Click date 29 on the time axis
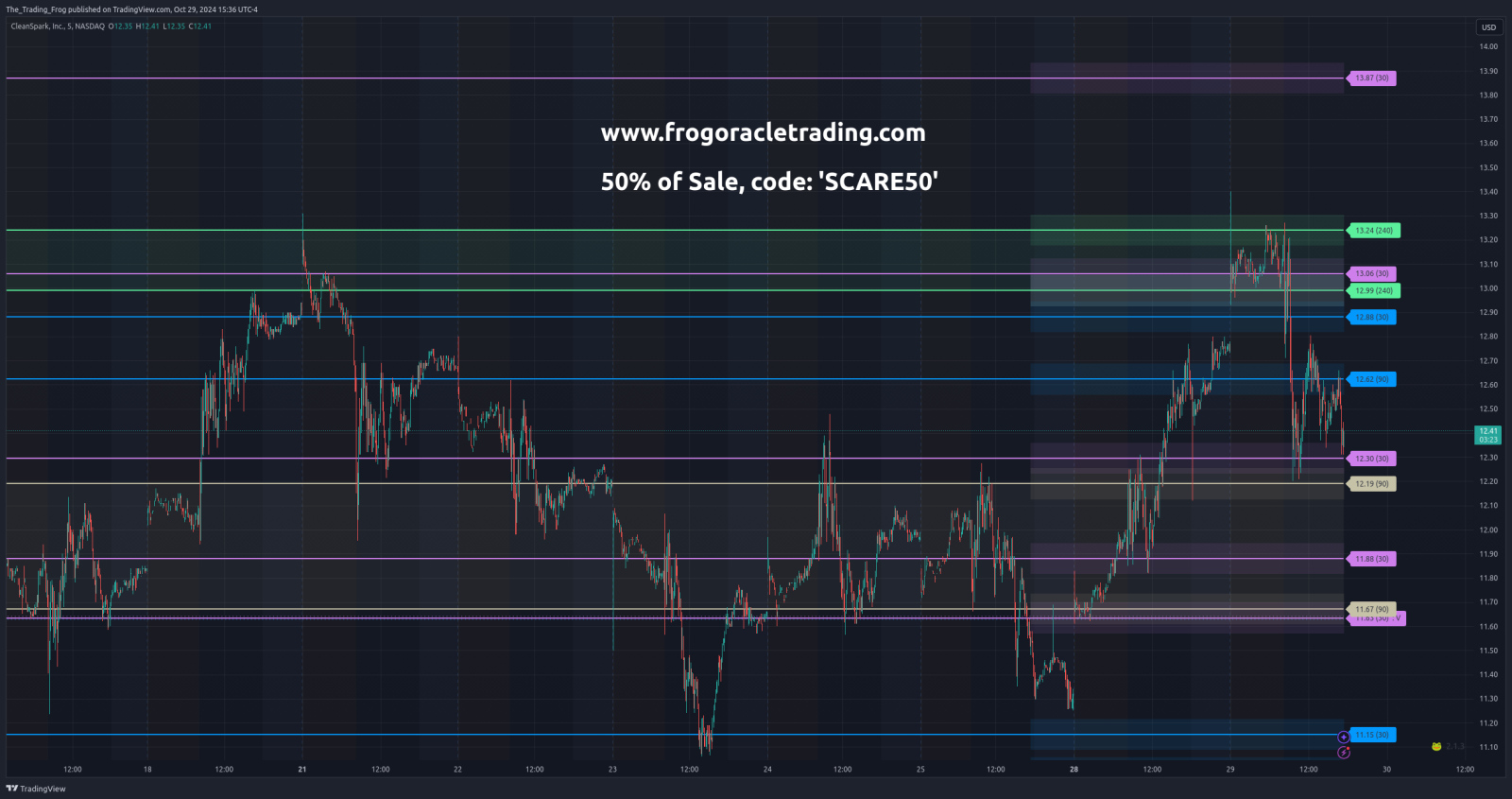The height and width of the screenshot is (799, 1512). [x=1230, y=770]
